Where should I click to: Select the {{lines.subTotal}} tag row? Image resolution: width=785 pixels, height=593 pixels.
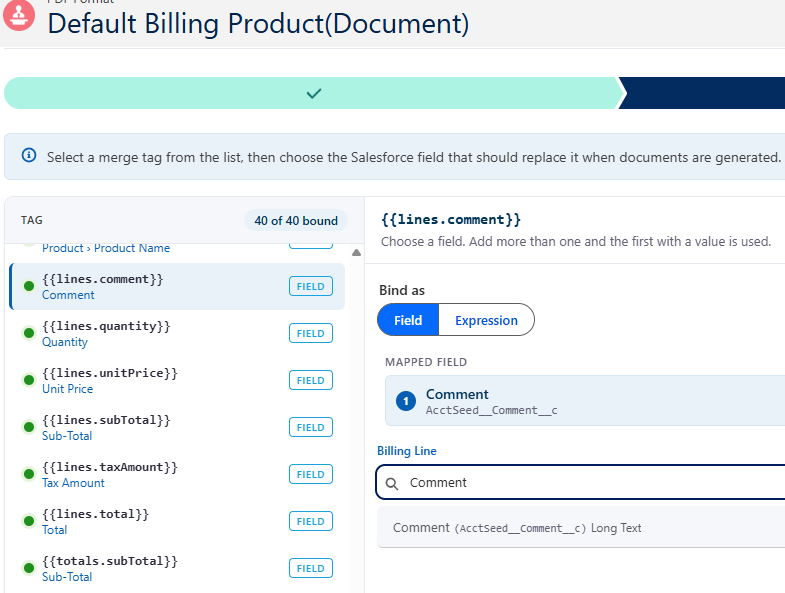click(177, 428)
